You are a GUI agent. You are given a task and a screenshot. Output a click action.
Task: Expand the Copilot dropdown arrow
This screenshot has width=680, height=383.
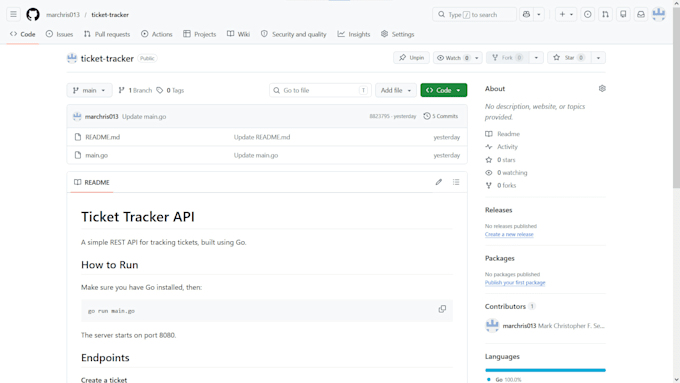[x=539, y=14]
